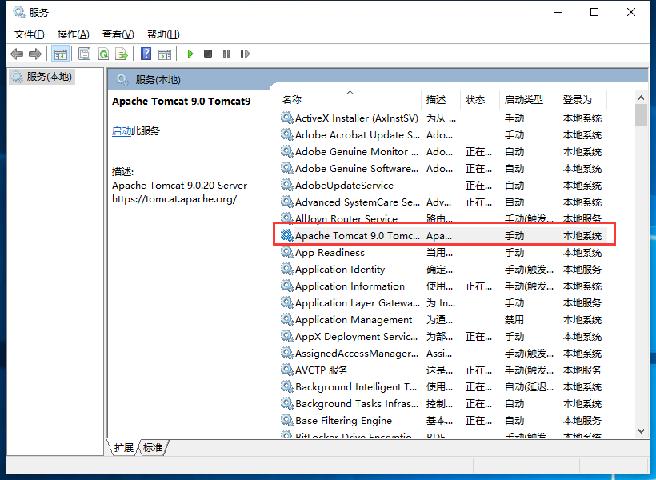This screenshot has height=480, width=656.
Task: Click the 启动 link to start Tomcat
Action: coord(121,131)
